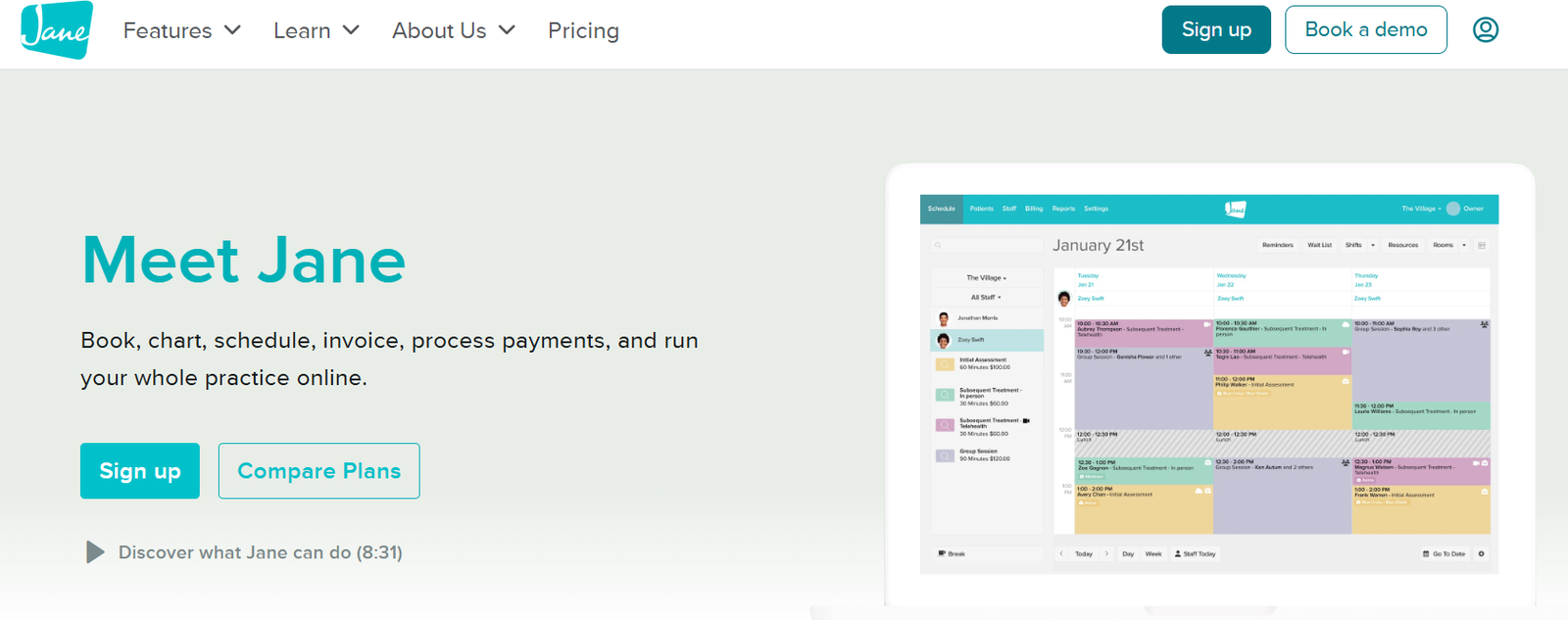1568x620 pixels.
Task: Click the play icon beside Discover what Jane can do
Action: coord(95,552)
